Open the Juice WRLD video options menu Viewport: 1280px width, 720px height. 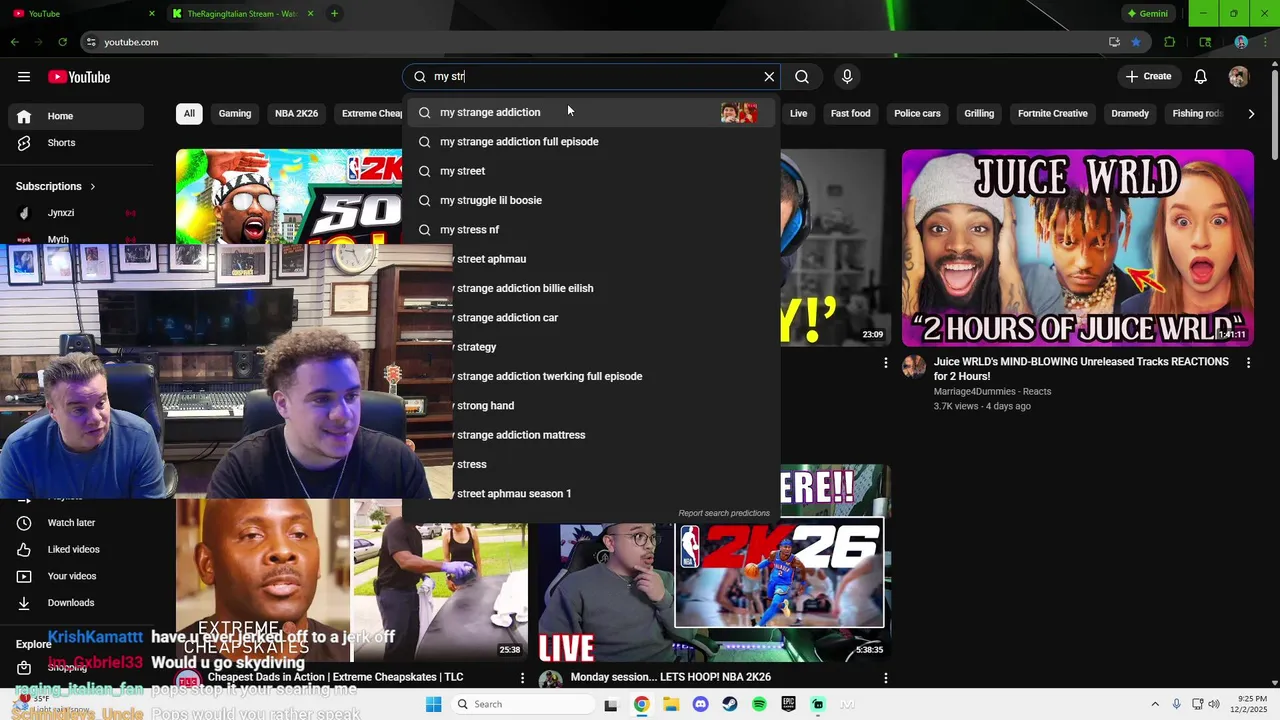tap(1248, 363)
